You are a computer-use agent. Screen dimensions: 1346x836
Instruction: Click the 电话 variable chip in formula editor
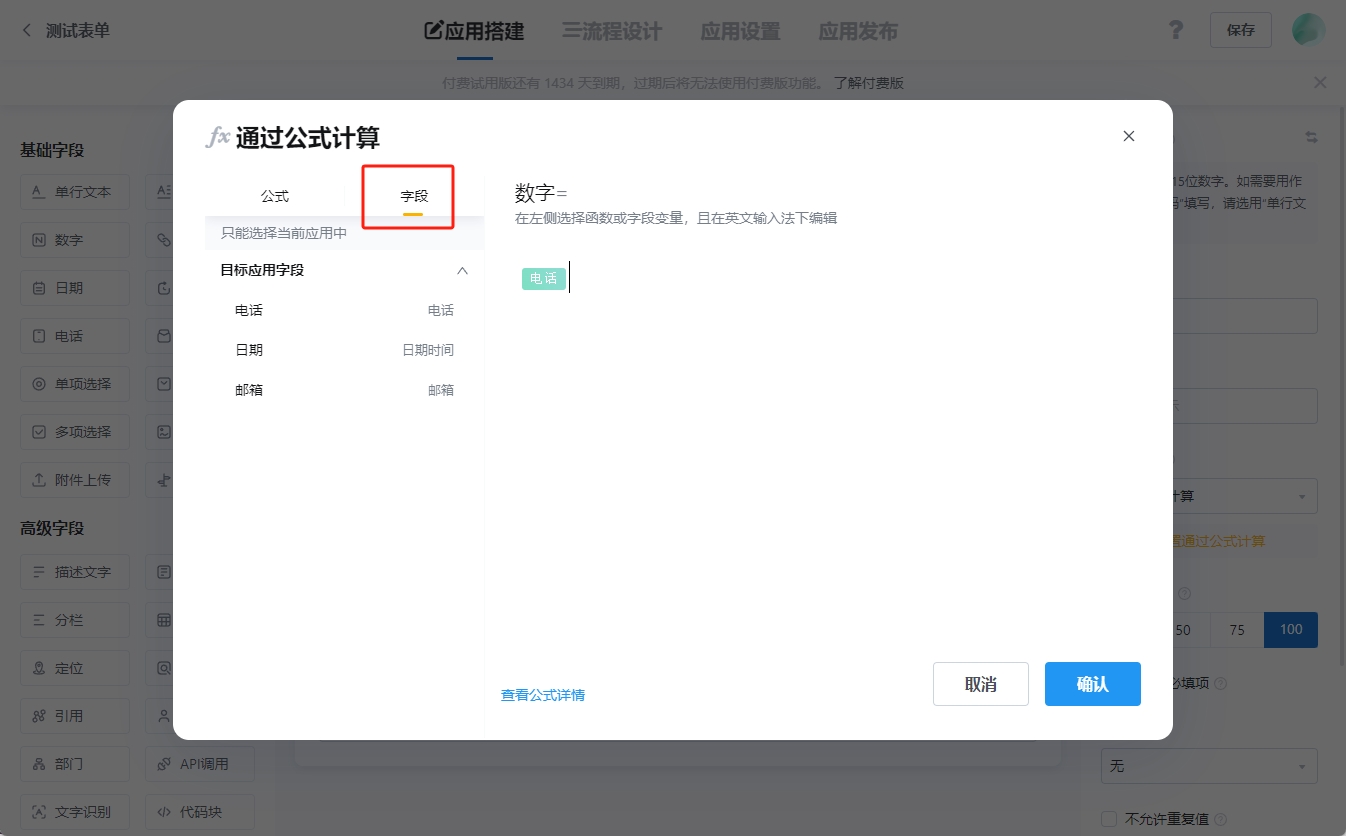(543, 278)
